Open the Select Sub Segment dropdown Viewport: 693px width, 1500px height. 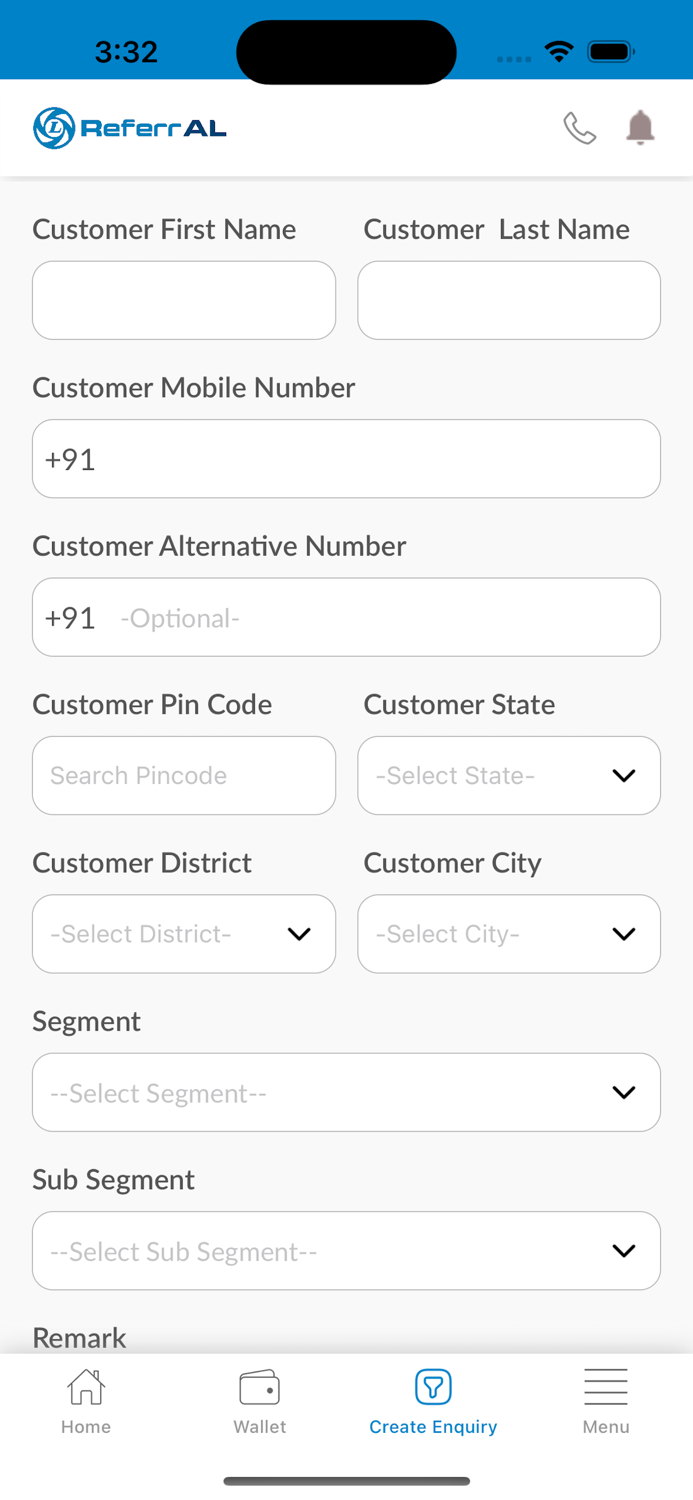(346, 1251)
